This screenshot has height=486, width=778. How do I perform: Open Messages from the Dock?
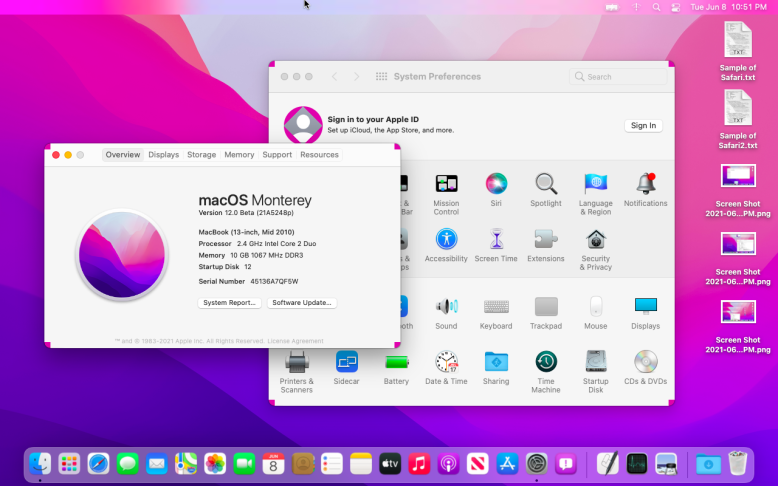128,464
